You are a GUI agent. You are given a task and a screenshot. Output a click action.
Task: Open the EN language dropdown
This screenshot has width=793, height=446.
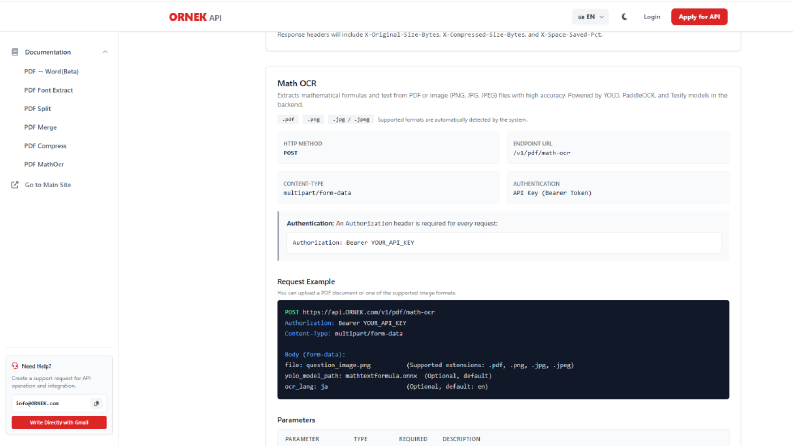pyautogui.click(x=590, y=17)
